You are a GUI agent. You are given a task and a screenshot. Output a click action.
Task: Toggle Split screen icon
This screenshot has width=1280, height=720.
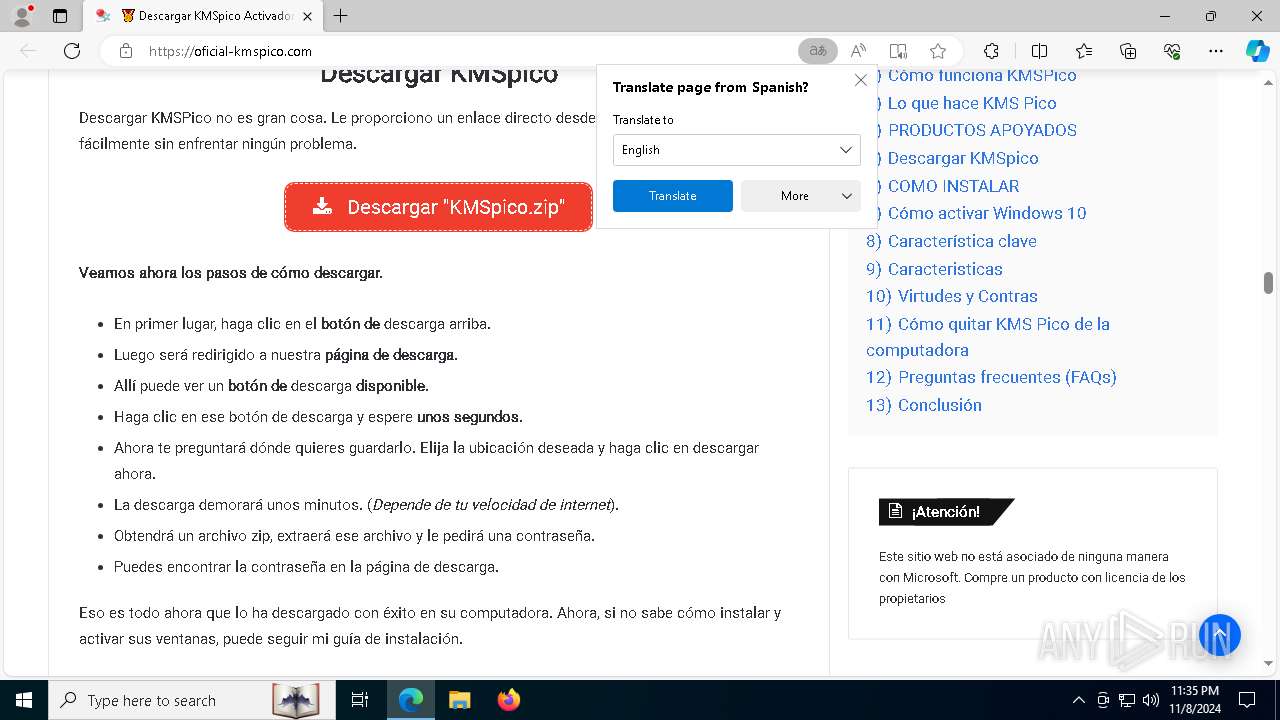pos(1039,51)
